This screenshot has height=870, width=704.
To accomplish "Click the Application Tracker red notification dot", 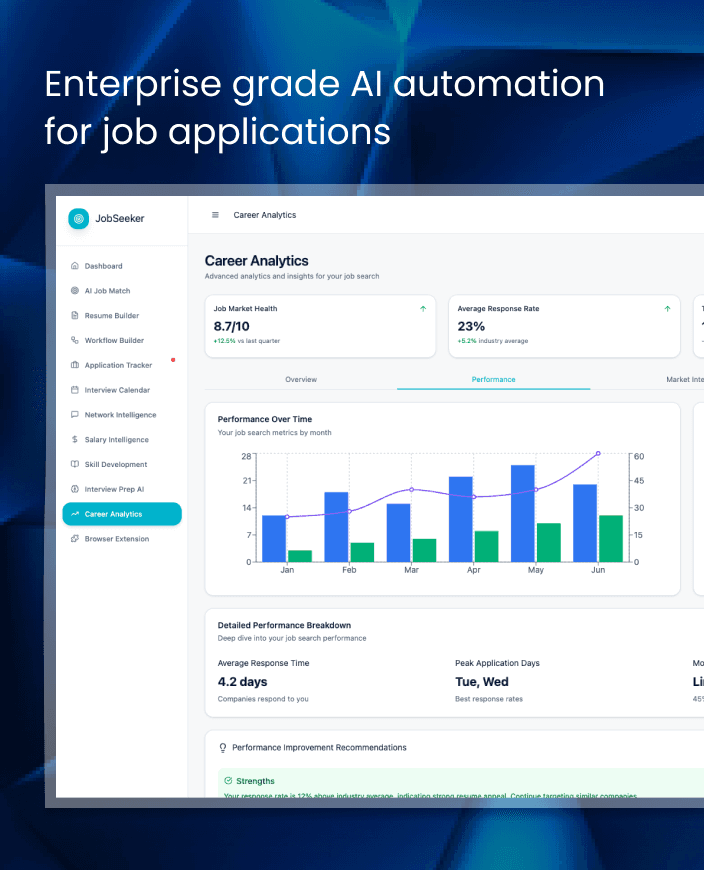I will [173, 360].
